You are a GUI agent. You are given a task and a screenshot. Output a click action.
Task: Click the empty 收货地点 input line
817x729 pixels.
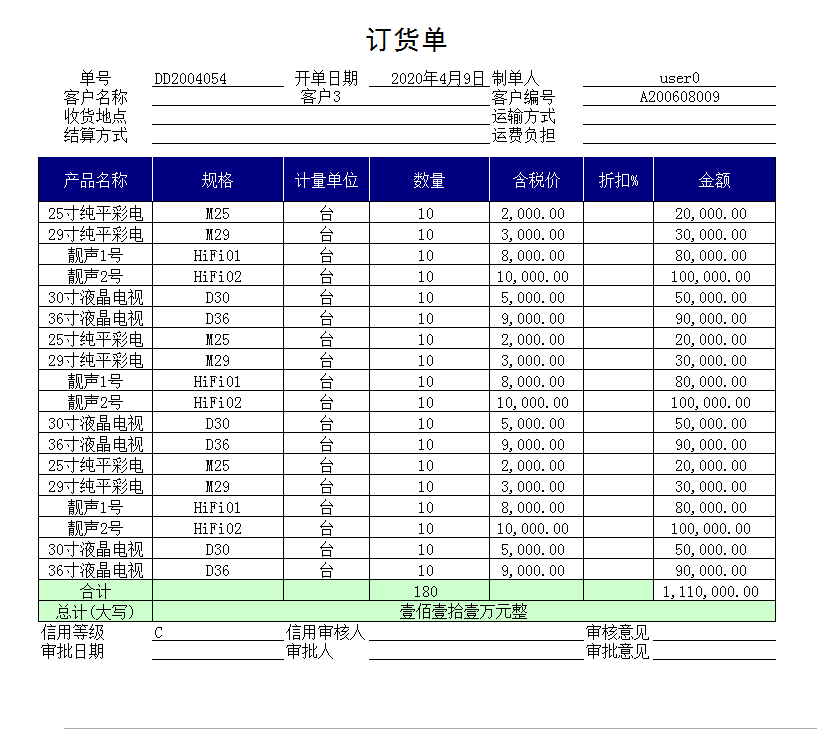320,116
